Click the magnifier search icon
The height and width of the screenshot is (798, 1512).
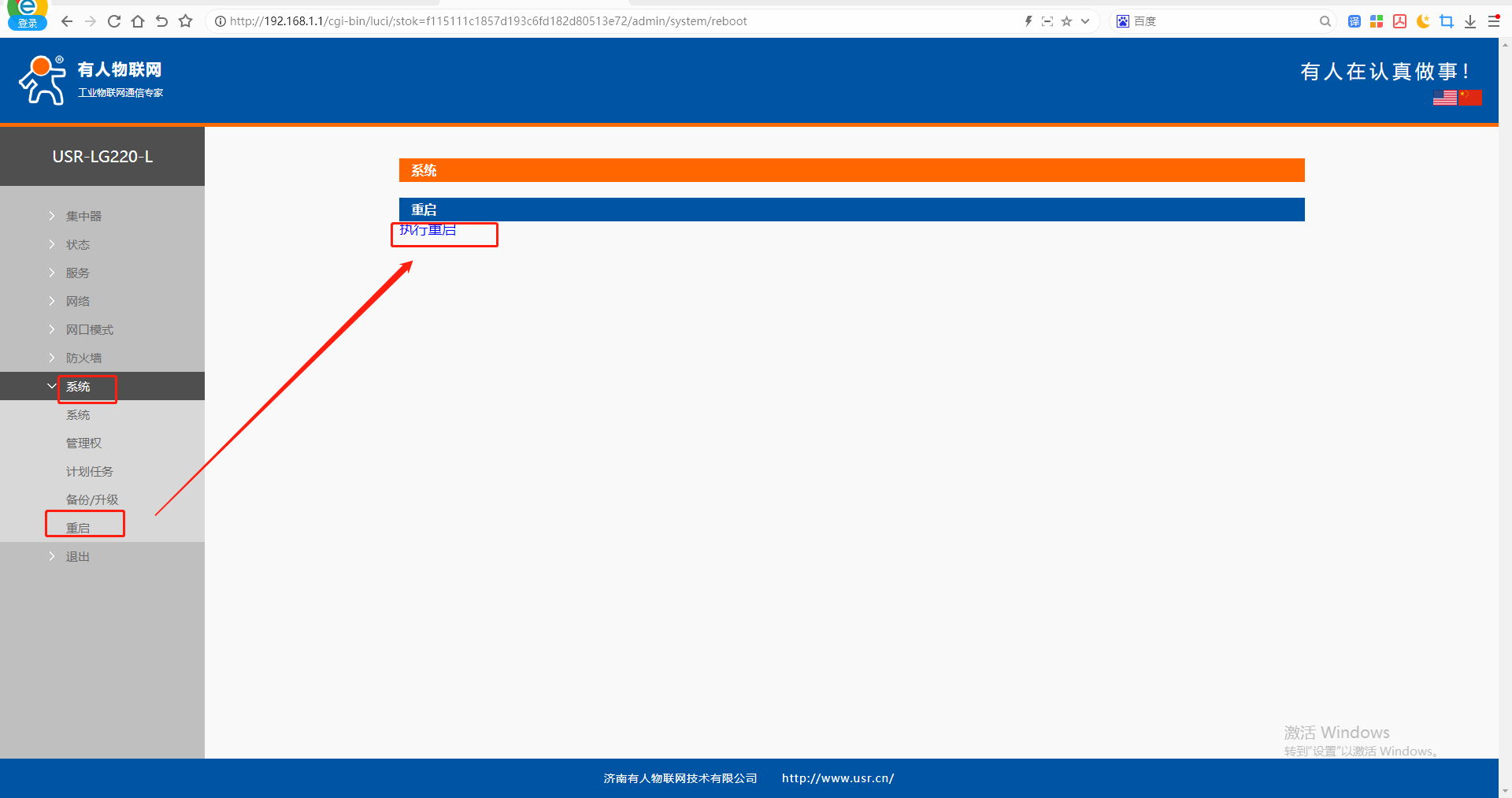coord(1325,21)
